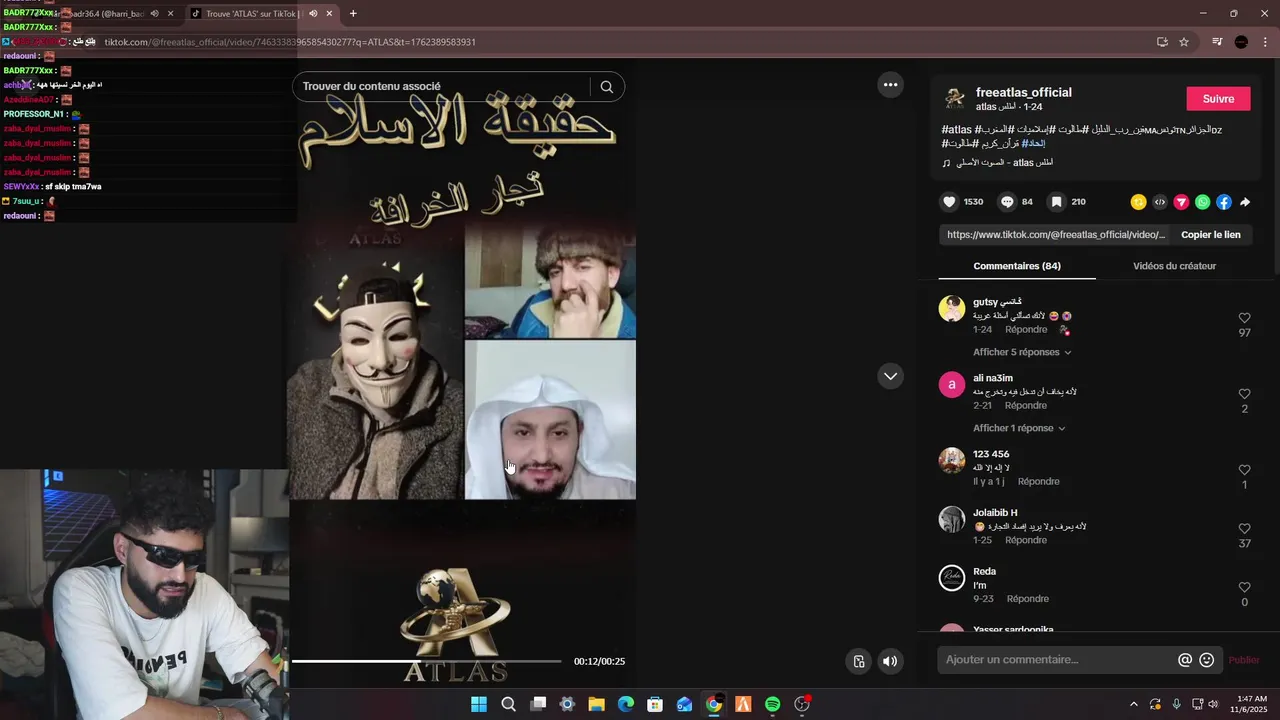
Task: Open Chrome three-dot menu
Action: click(x=1266, y=42)
